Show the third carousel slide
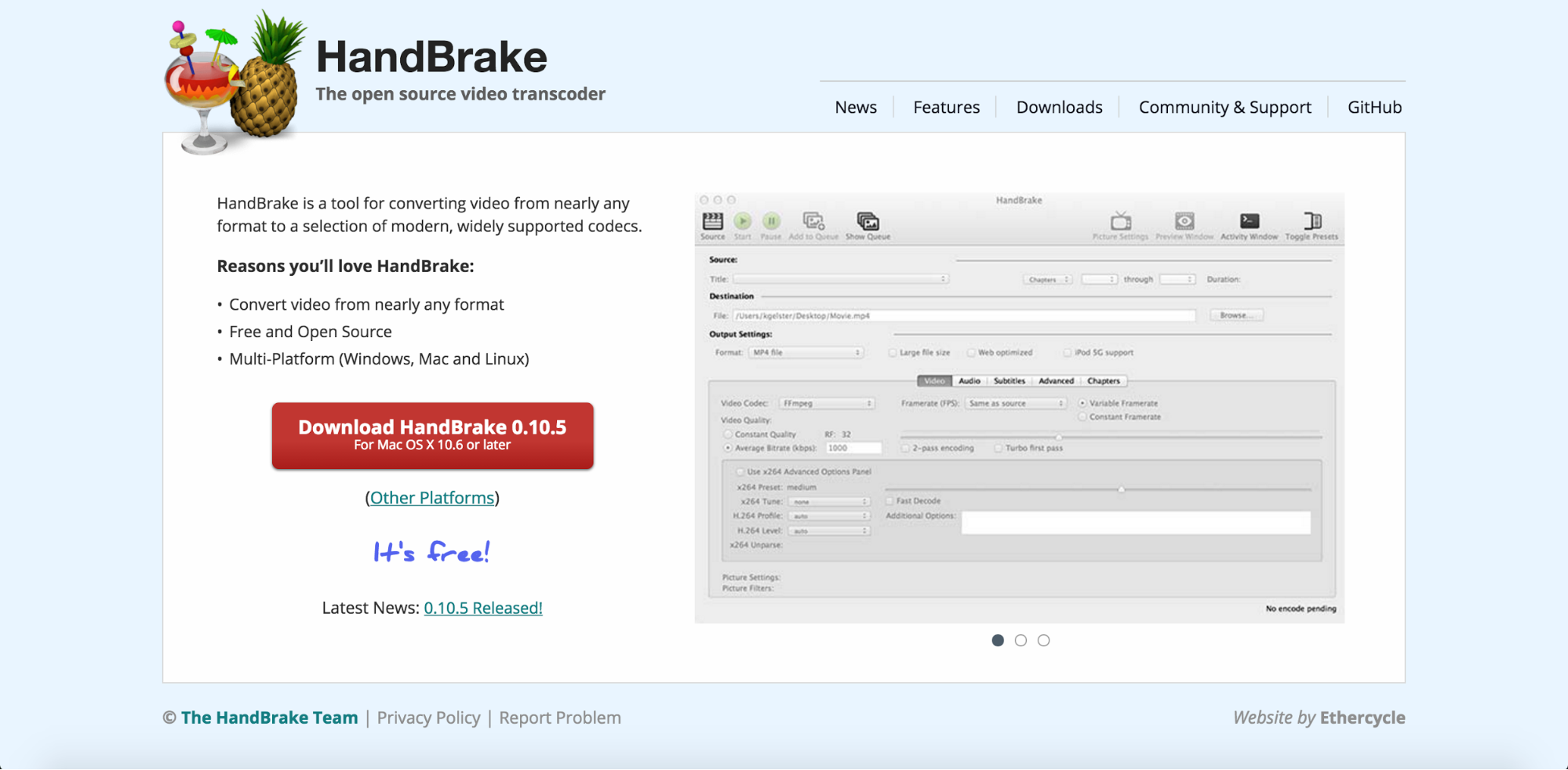 click(1043, 641)
